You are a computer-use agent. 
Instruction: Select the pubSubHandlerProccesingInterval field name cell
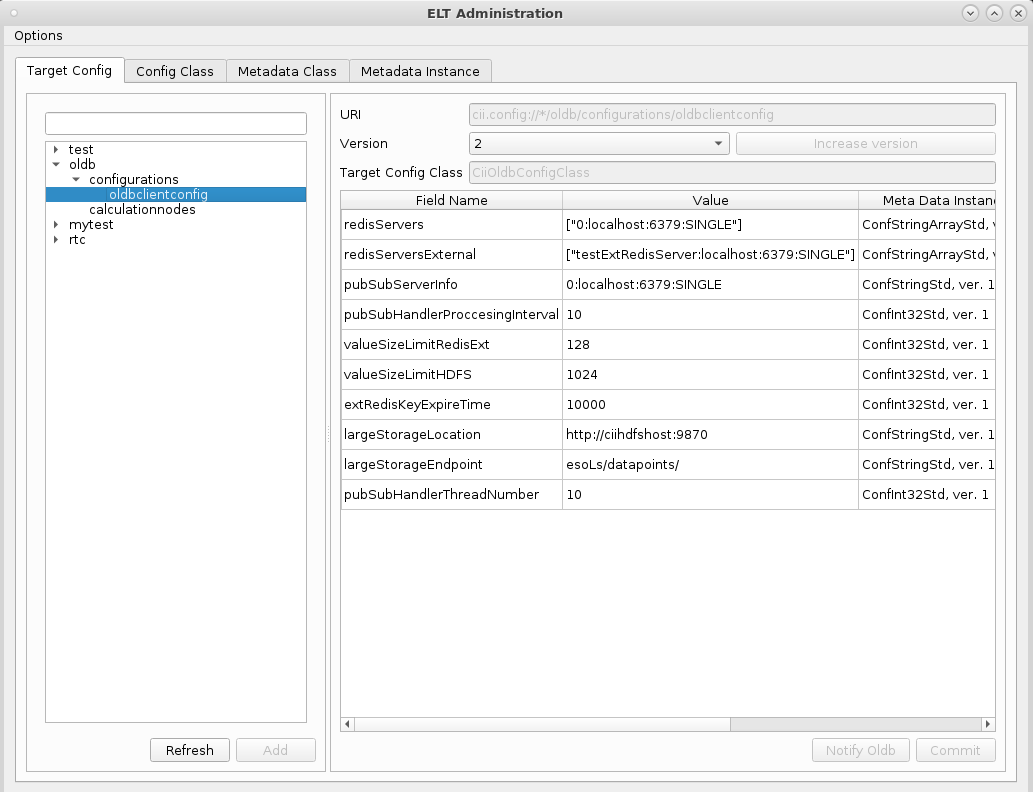452,314
